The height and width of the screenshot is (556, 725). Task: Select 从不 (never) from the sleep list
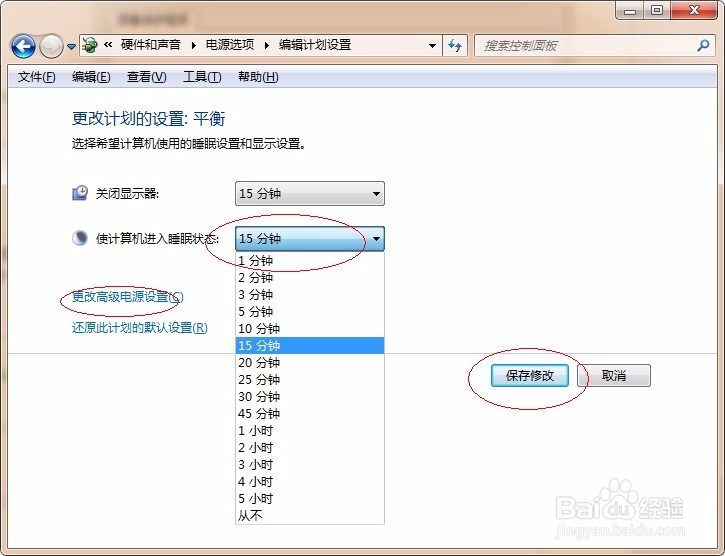pos(310,515)
